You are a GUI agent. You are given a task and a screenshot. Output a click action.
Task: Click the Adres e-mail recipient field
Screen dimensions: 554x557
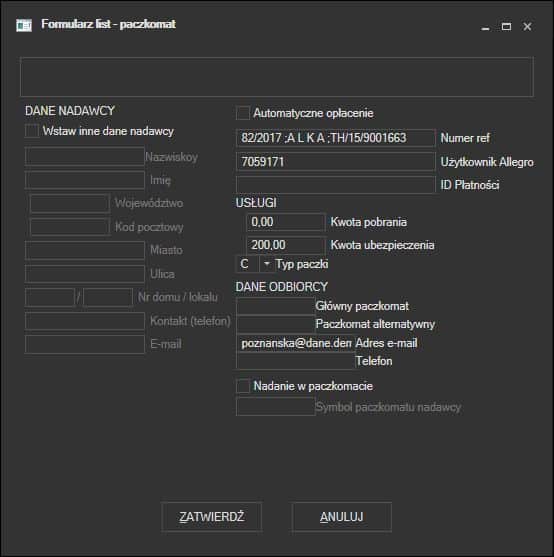[x=295, y=343]
